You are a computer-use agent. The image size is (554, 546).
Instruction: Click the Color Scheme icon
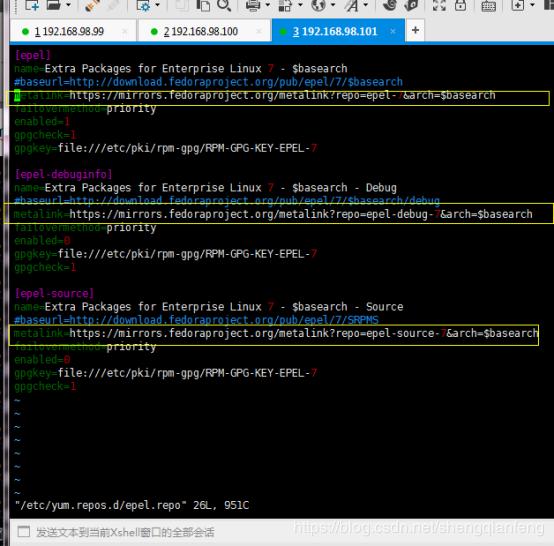[285, 5]
